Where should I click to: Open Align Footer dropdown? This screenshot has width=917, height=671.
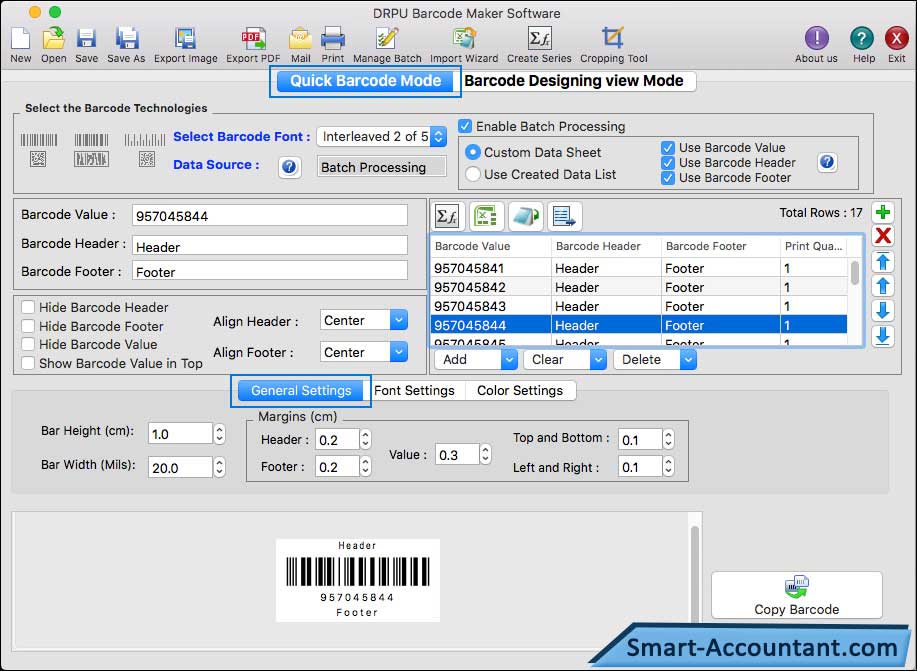(x=364, y=352)
